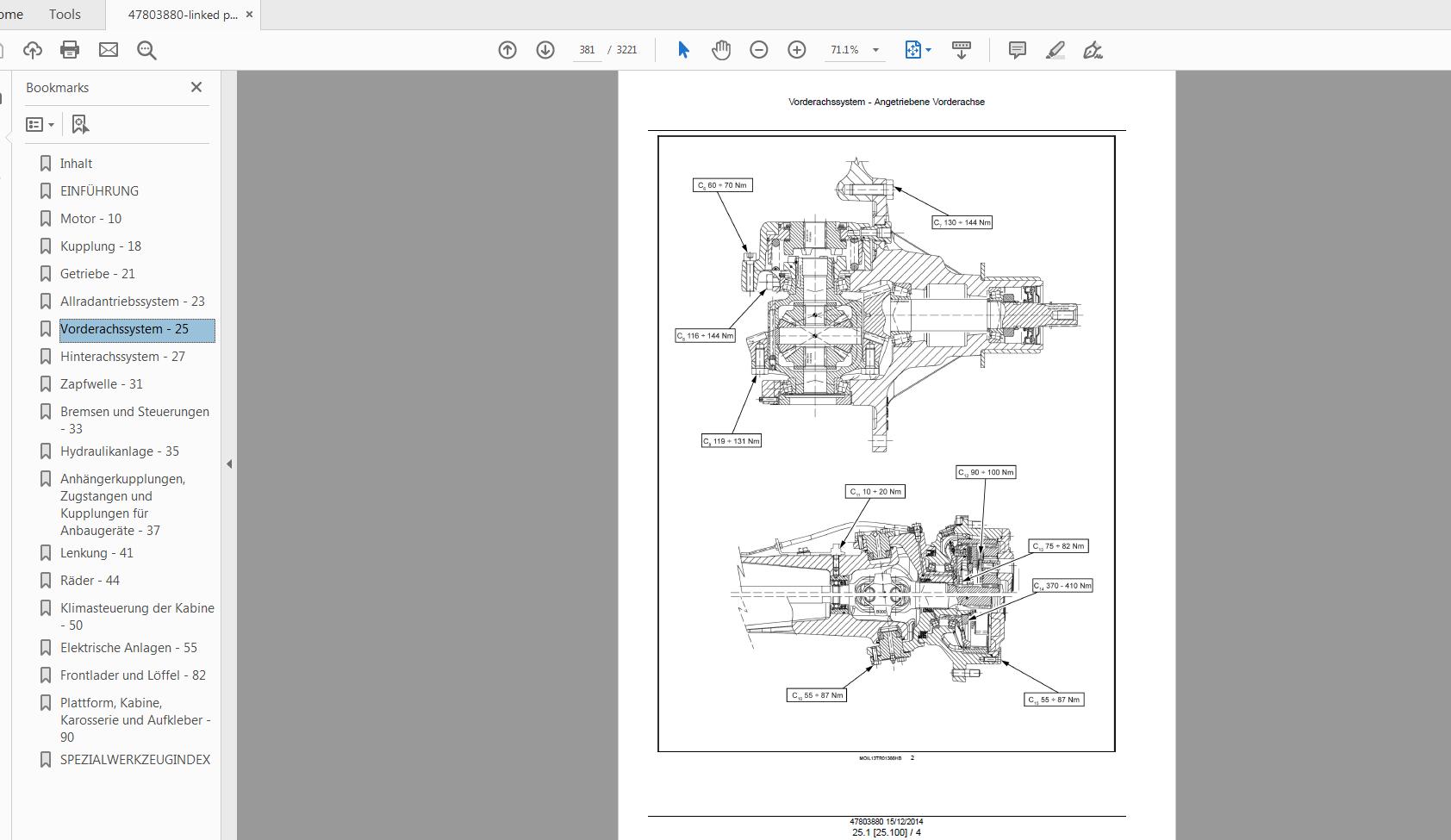
Task: Open Frontlader und Löffel - 82 bookmark
Action: pyautogui.click(x=133, y=675)
